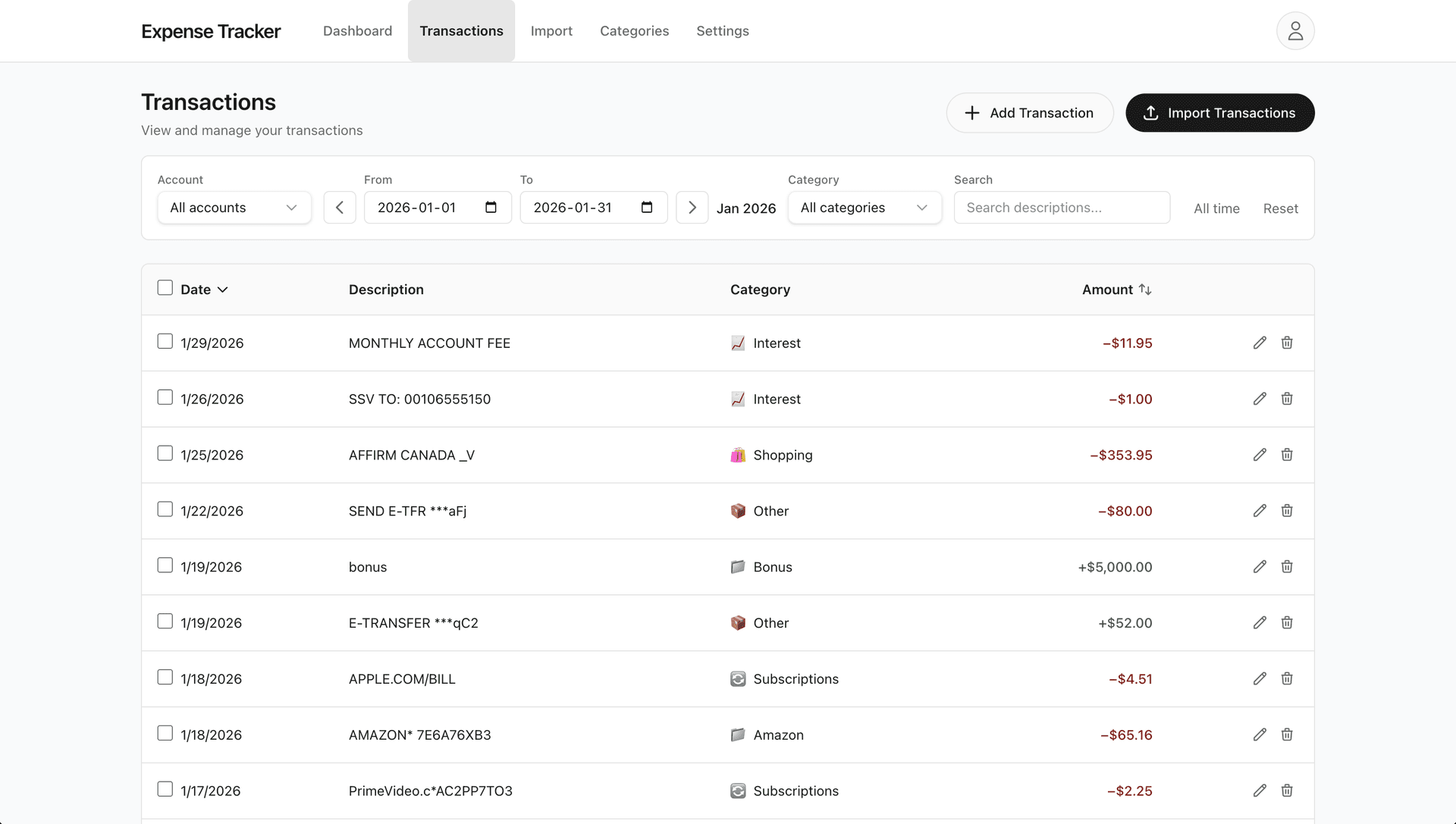
Task: Delete the bonus transaction using trash icon
Action: pyautogui.click(x=1287, y=566)
